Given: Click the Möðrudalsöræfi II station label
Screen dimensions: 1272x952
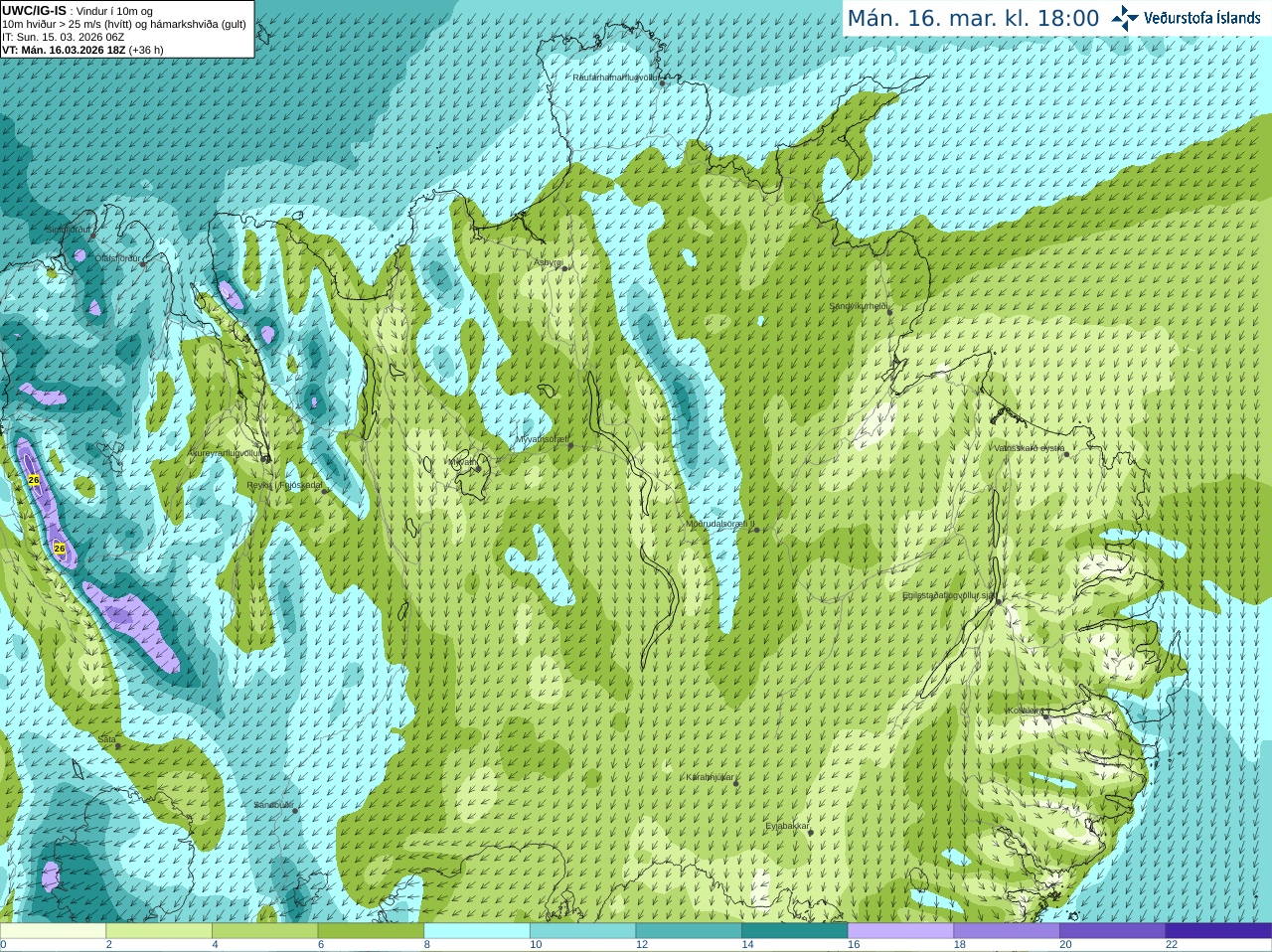Looking at the screenshot, I should pyautogui.click(x=720, y=524).
